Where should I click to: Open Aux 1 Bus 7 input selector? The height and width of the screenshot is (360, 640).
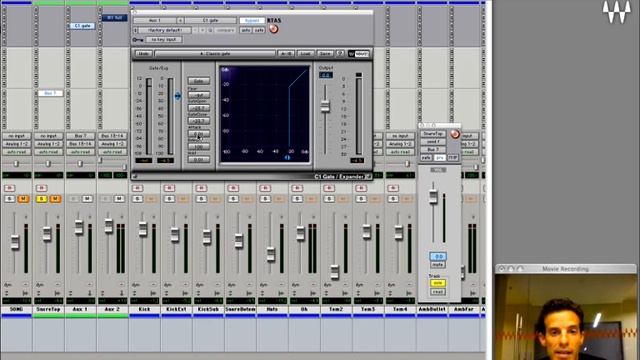point(80,136)
